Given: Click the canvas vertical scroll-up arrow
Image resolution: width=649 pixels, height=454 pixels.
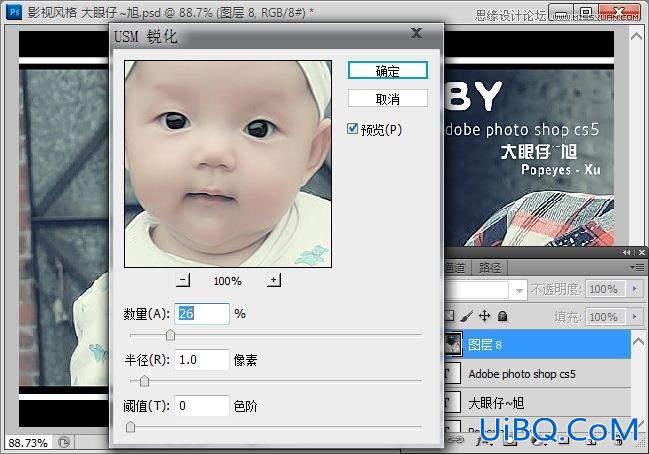Looking at the screenshot, I should click(637, 36).
